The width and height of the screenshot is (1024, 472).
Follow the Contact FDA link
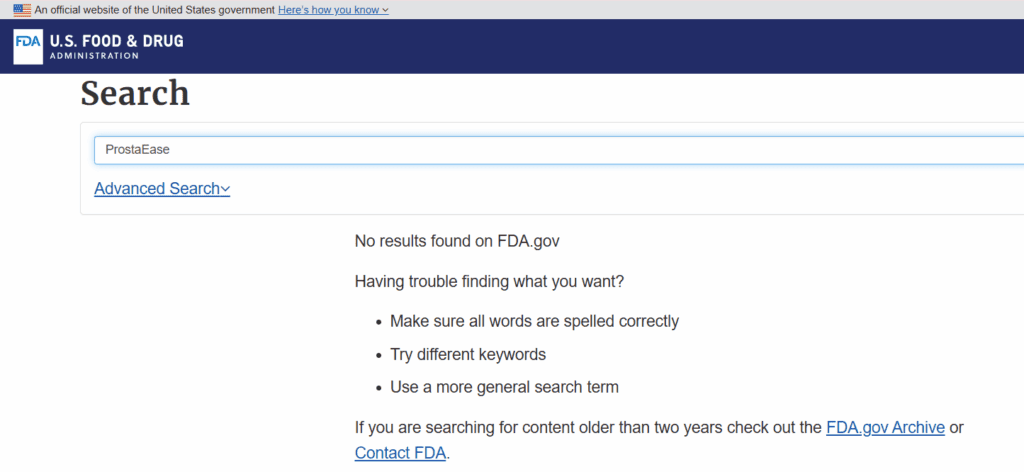[x=400, y=452]
